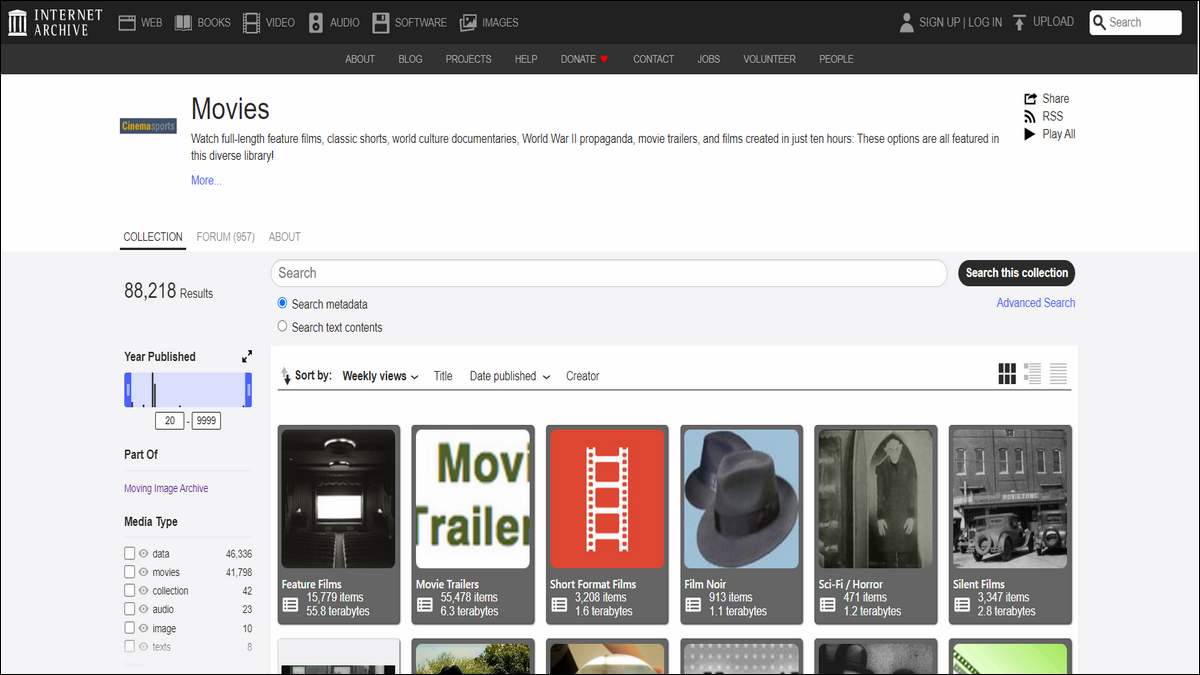1200x675 pixels.
Task: Click the list icon on Feature Films card
Action: (290, 604)
